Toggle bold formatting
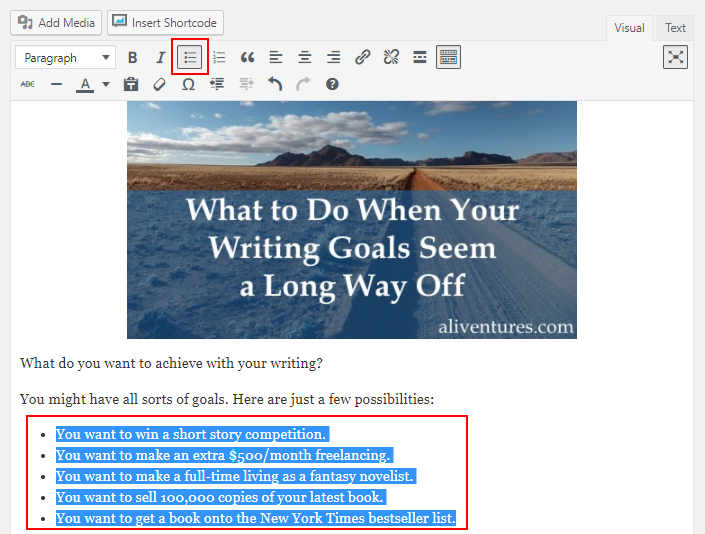The height and width of the screenshot is (534, 705). (x=132, y=58)
